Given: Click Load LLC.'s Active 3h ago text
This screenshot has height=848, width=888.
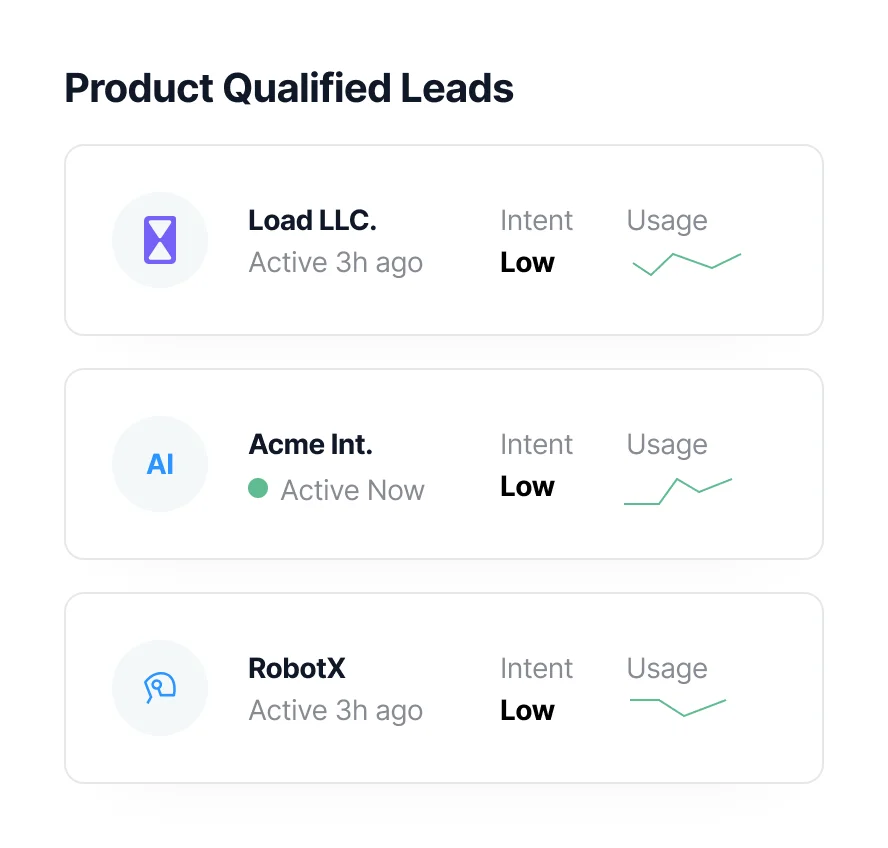Looking at the screenshot, I should pos(336,263).
